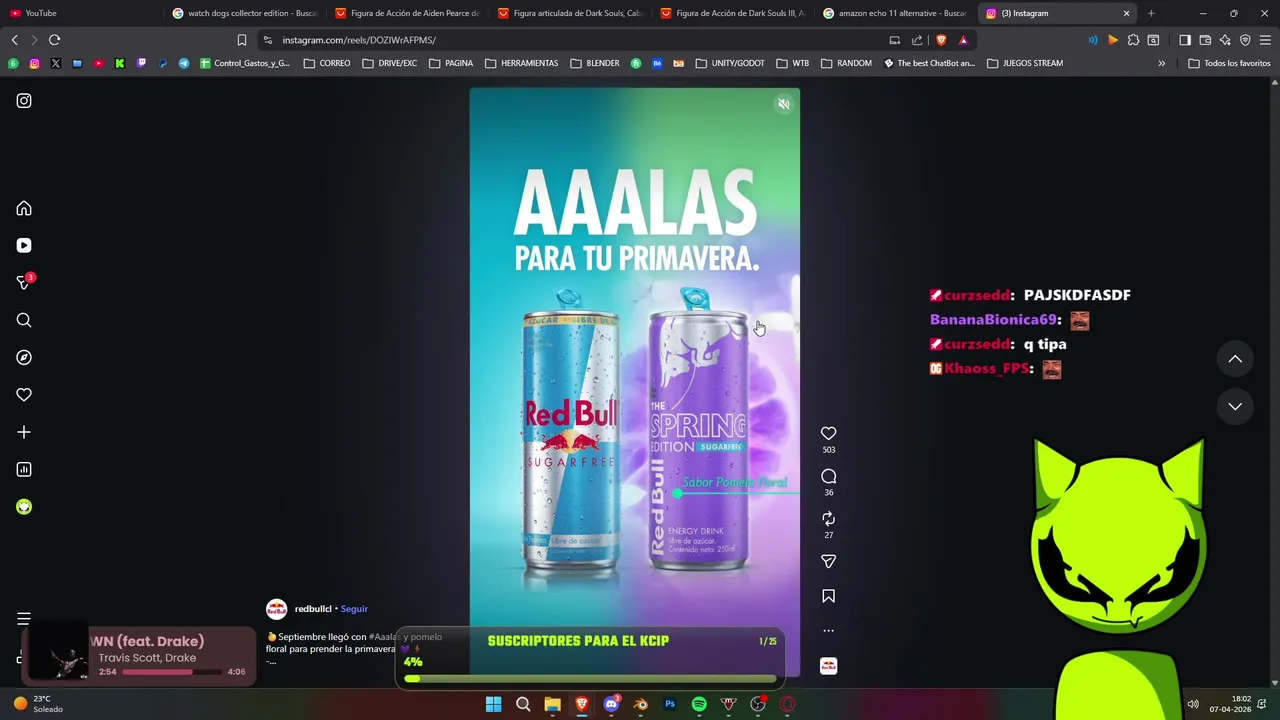Screen dimensions: 1280x720
Task: Switch to watch dogs collector edition tab
Action: [x=244, y=13]
